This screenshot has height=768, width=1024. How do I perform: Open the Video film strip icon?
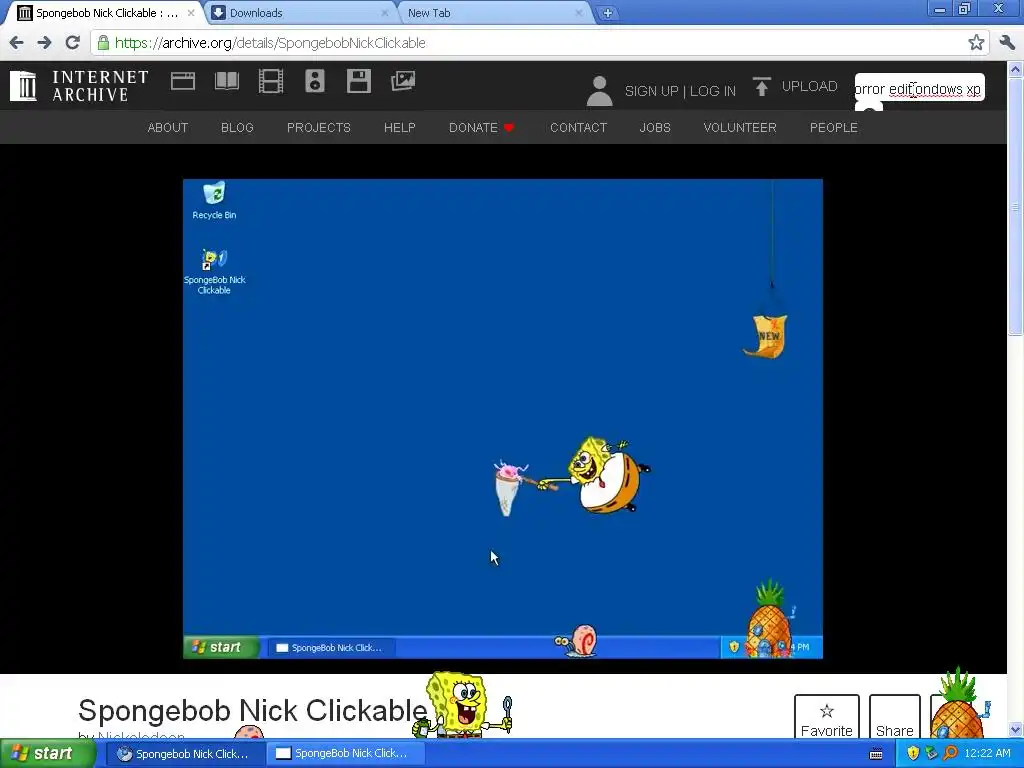click(270, 82)
